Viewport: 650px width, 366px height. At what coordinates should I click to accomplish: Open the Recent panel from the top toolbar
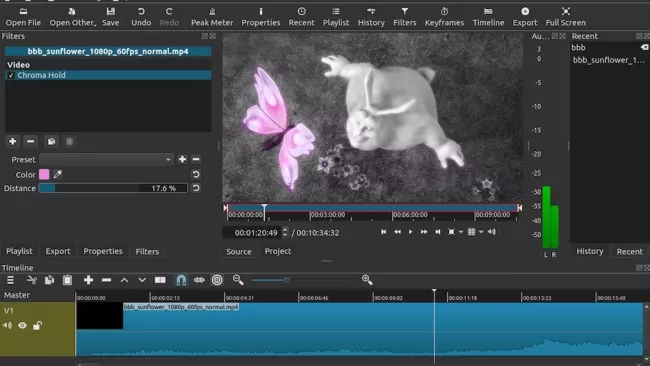click(x=301, y=17)
